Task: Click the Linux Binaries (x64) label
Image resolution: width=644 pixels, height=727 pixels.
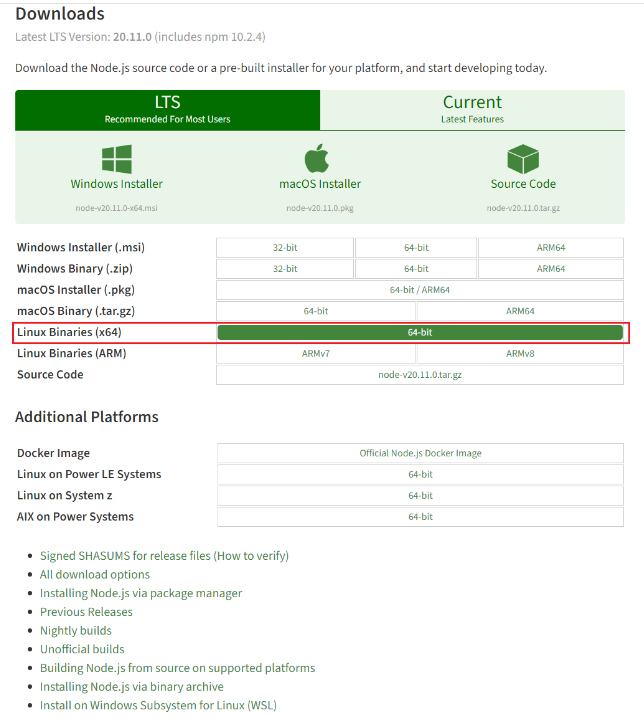Action: pyautogui.click(x=69, y=332)
